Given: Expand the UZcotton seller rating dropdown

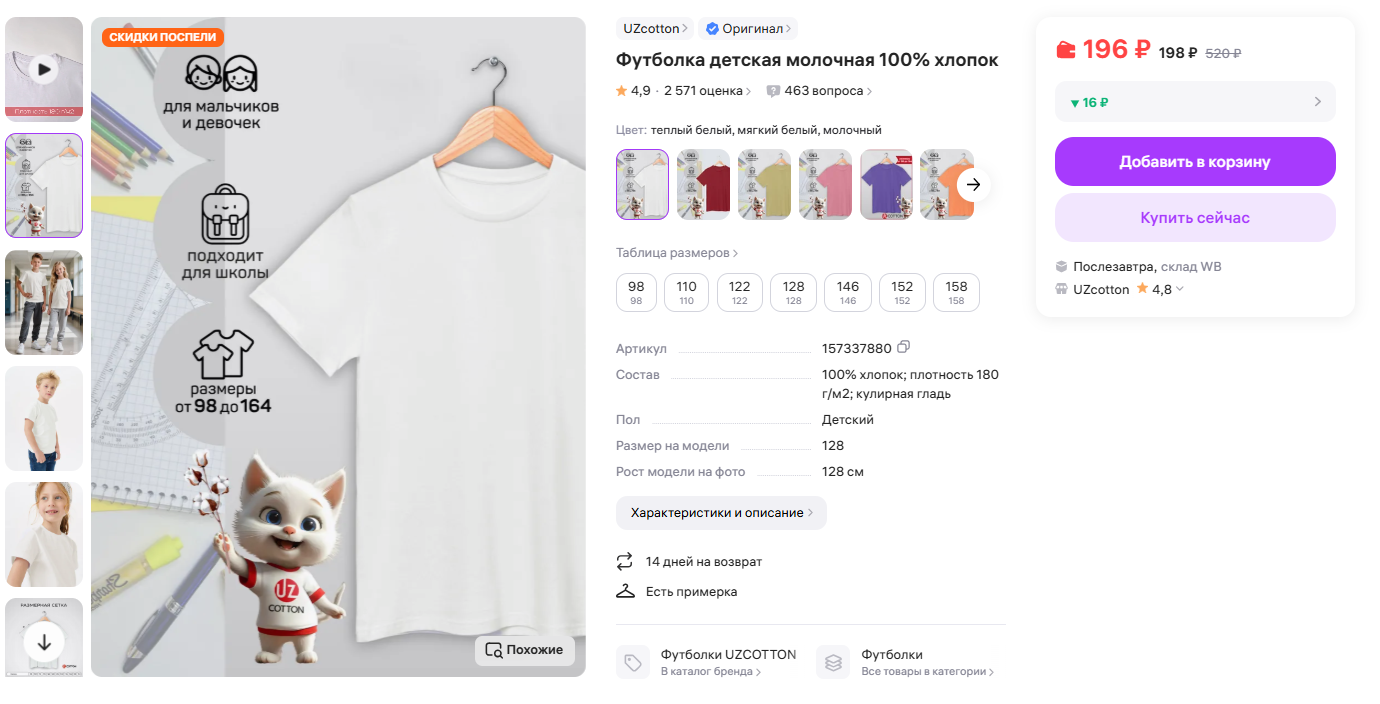Looking at the screenshot, I should click(1180, 290).
